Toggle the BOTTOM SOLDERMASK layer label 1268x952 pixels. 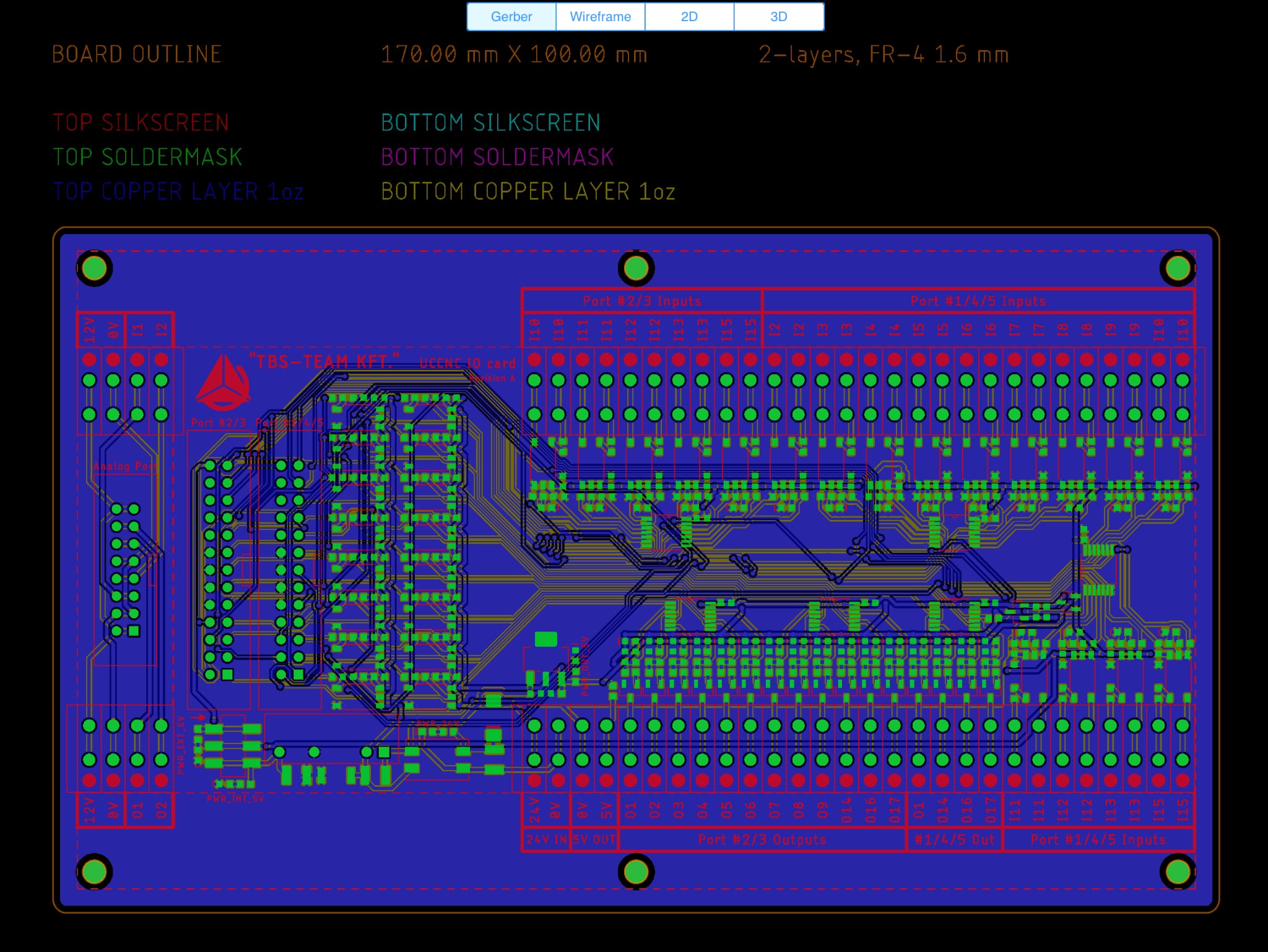click(x=497, y=157)
